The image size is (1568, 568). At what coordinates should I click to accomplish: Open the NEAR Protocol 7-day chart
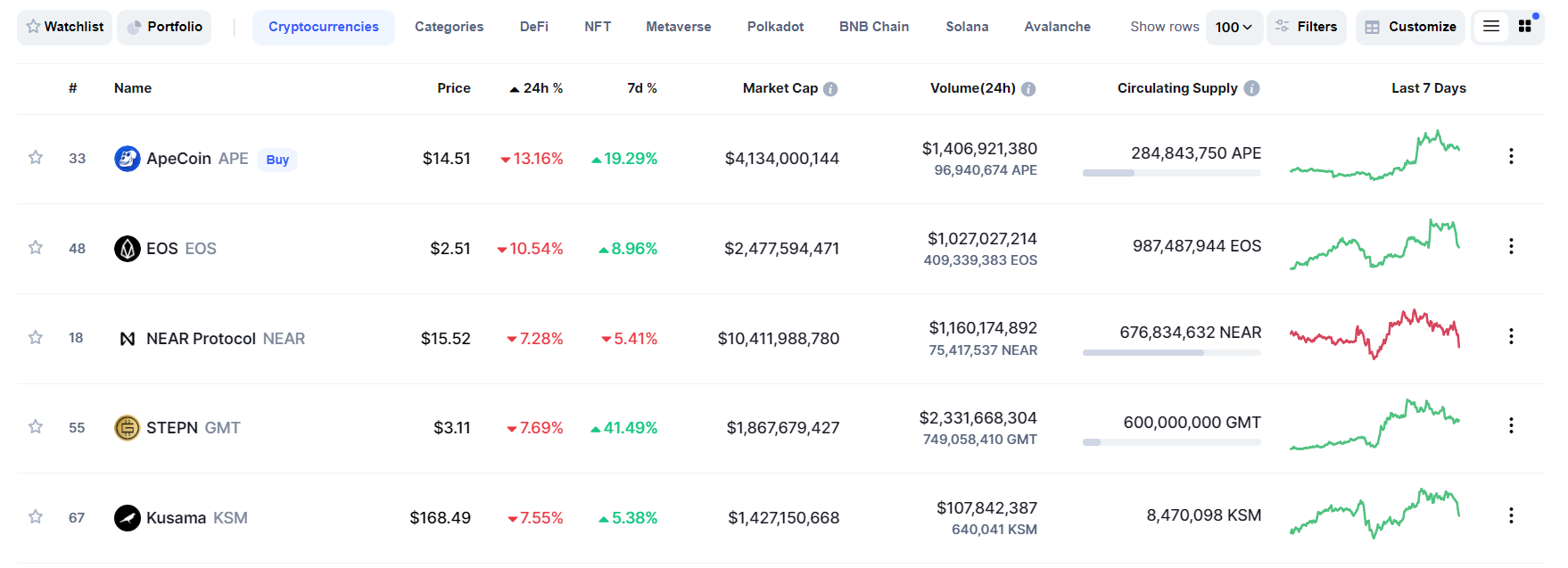point(1374,335)
